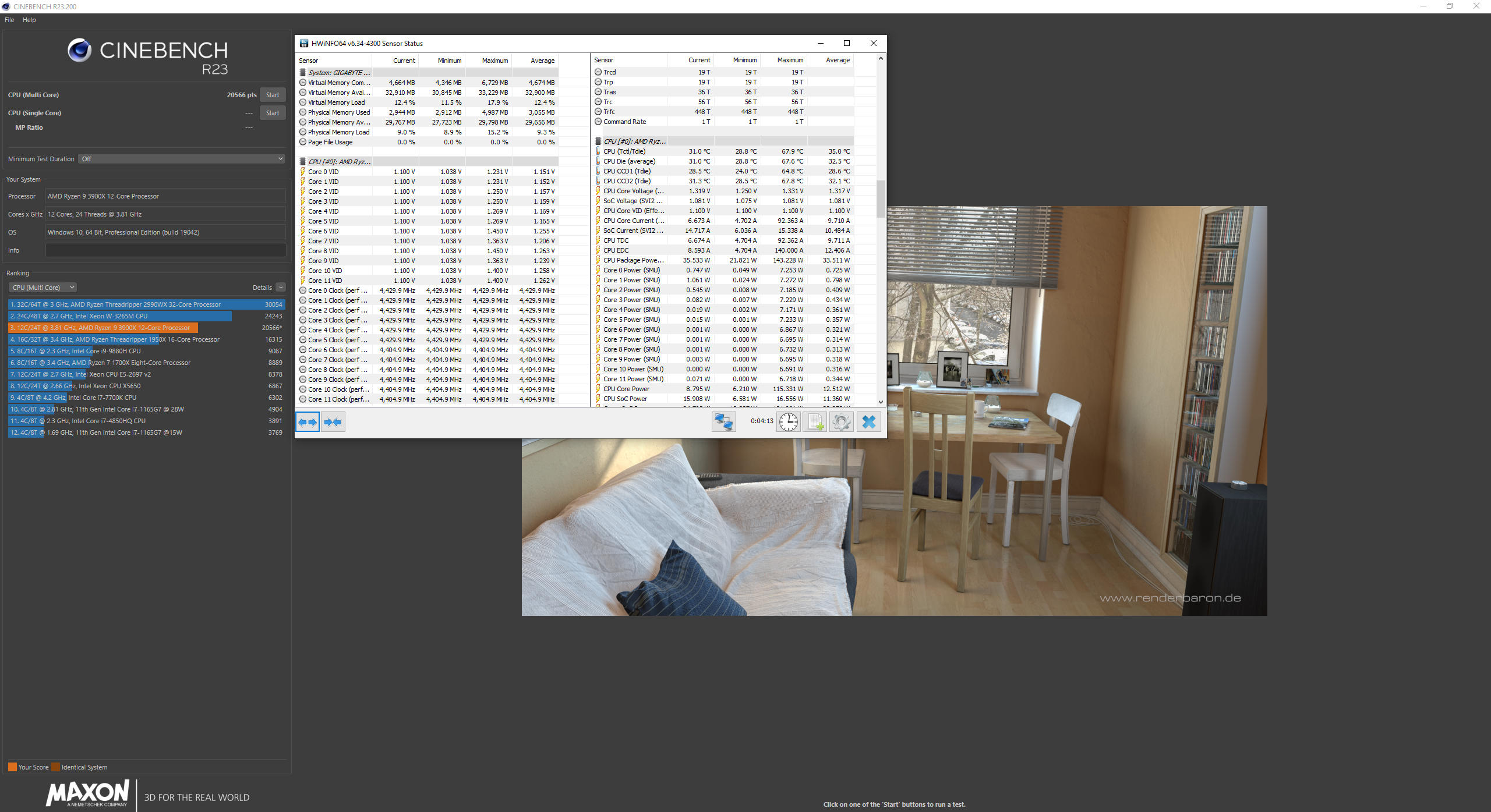
Task: Open HWiNFO sensor settings gear icon
Action: (841, 422)
